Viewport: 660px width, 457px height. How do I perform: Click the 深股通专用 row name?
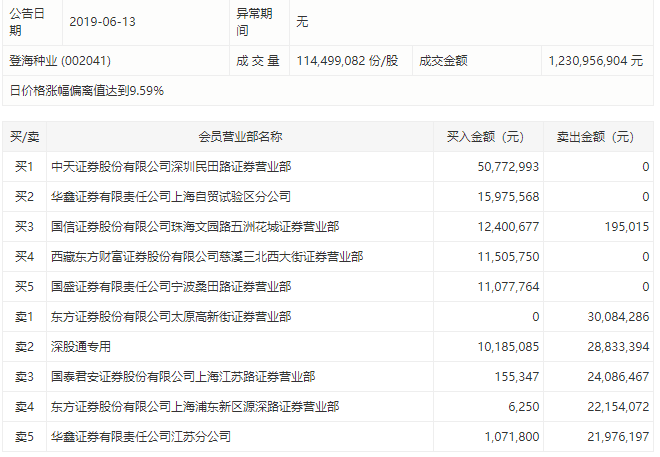[81, 347]
